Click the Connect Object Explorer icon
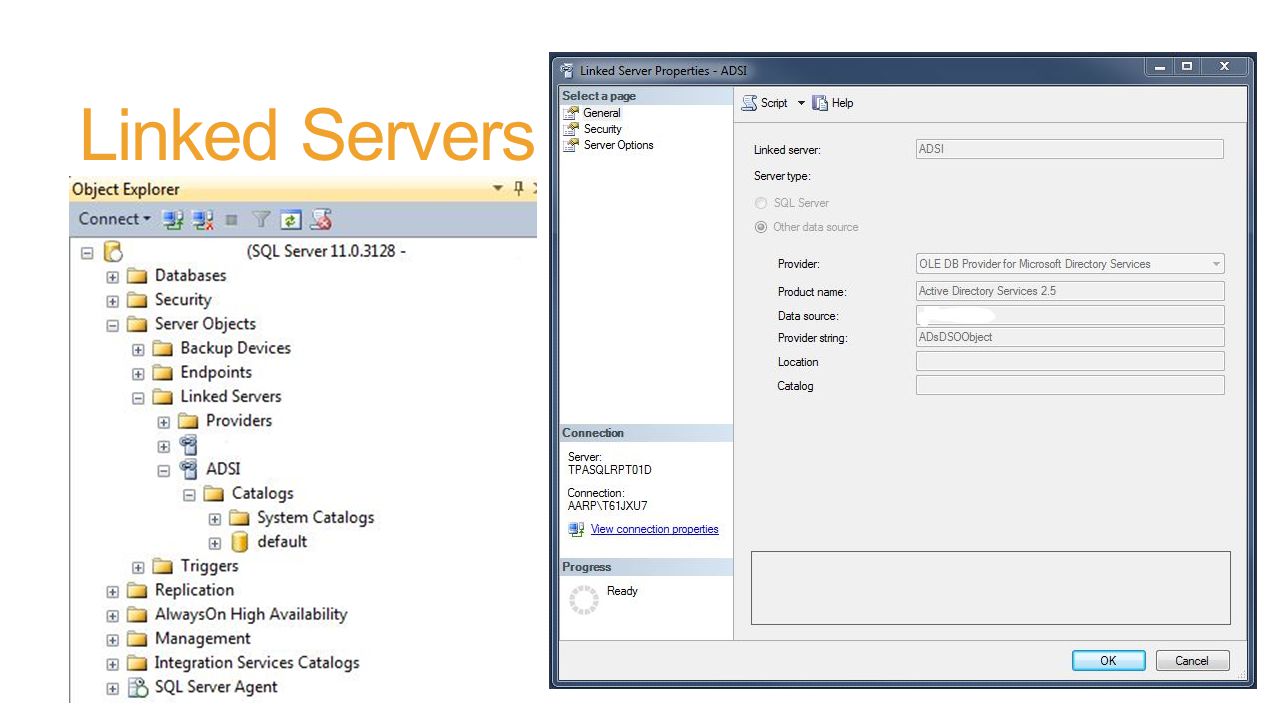 (173, 219)
